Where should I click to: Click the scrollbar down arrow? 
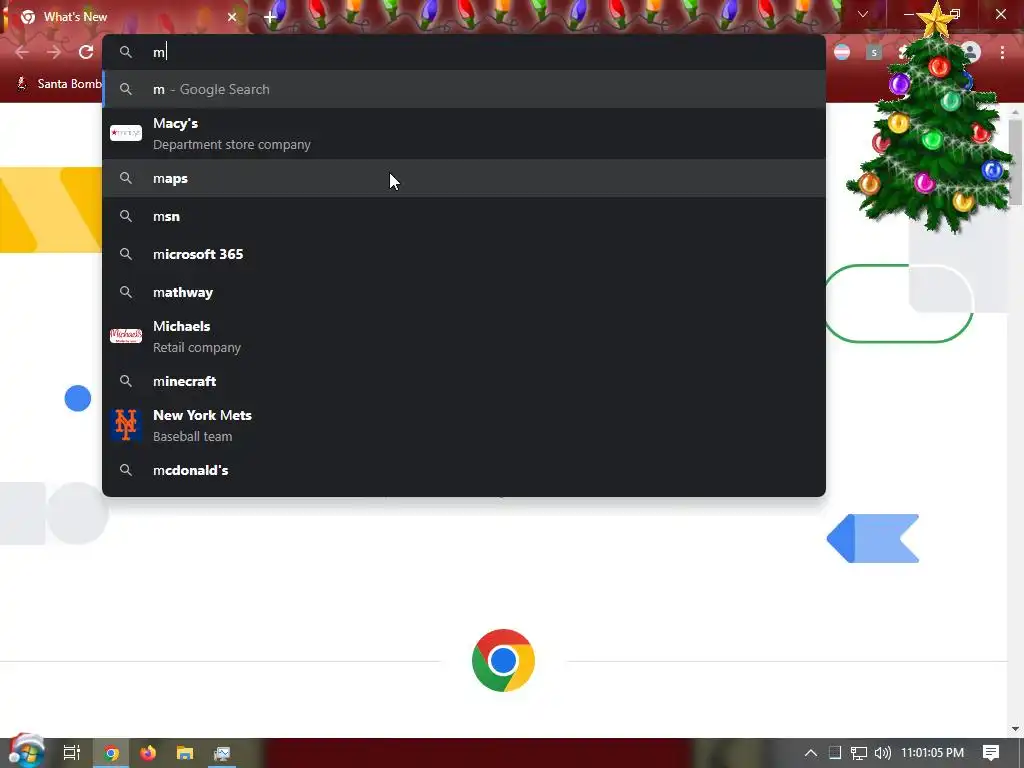pos(1015,729)
